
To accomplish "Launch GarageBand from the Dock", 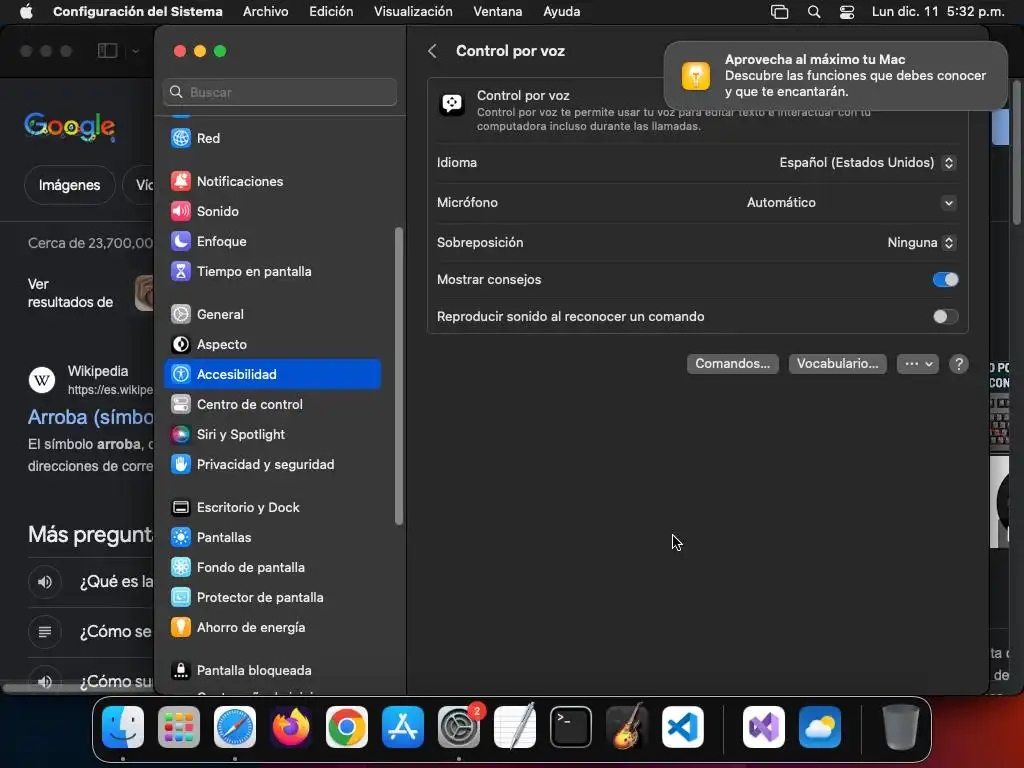I will [x=627, y=727].
